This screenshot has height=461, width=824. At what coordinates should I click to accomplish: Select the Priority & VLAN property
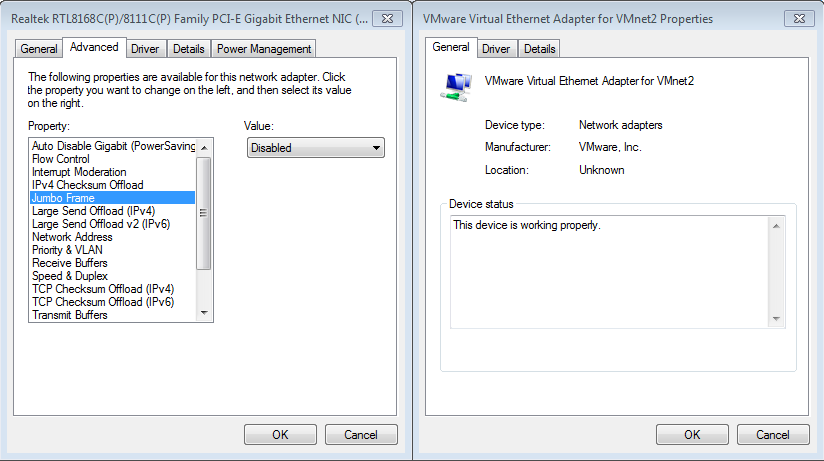click(113, 250)
